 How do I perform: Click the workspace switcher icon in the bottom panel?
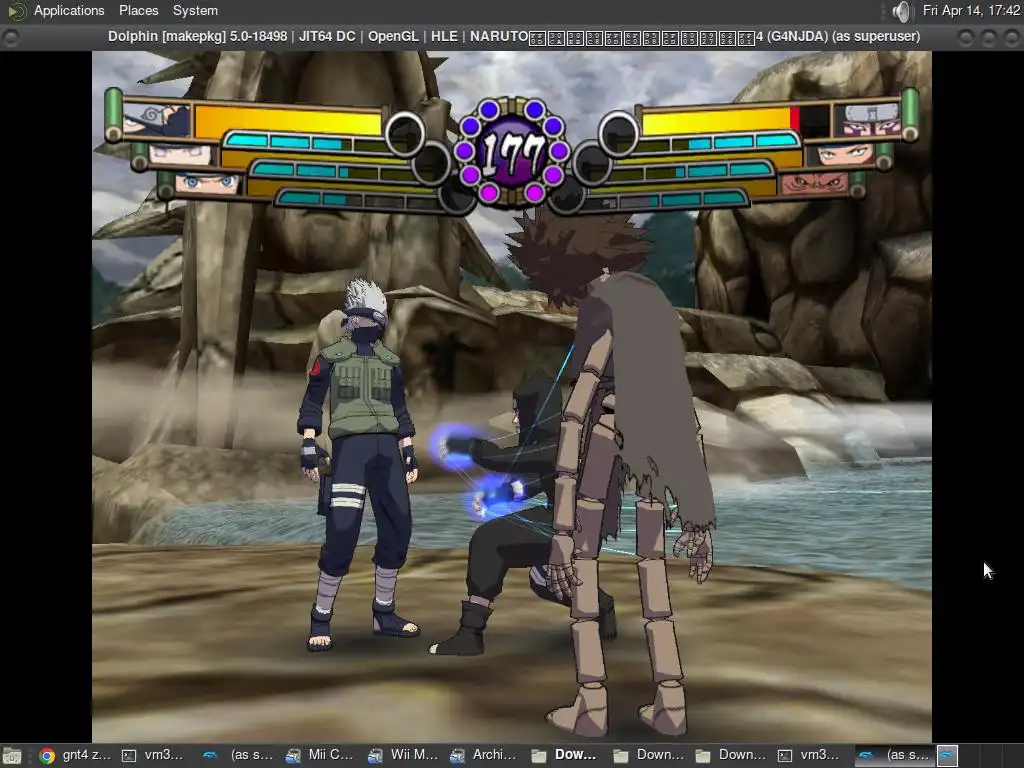point(948,756)
